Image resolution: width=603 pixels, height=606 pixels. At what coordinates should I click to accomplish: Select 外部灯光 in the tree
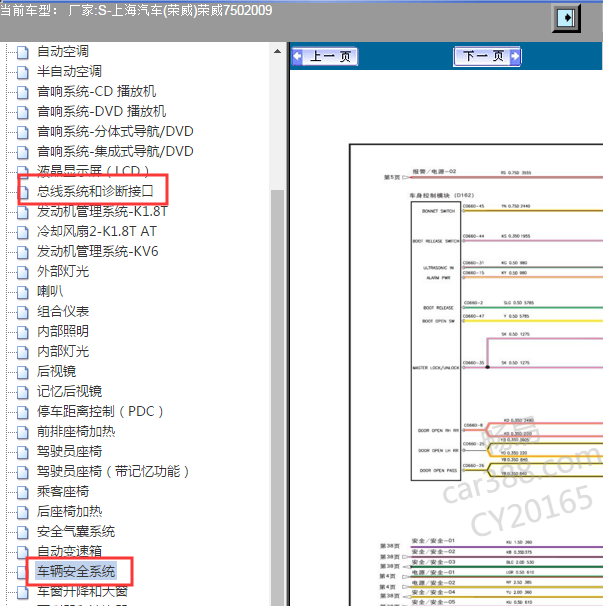tap(63, 272)
